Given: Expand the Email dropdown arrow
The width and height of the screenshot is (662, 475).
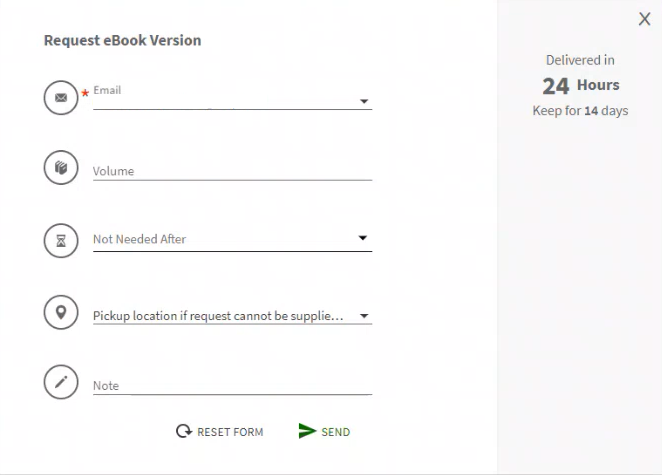Looking at the screenshot, I should pyautogui.click(x=364, y=101).
